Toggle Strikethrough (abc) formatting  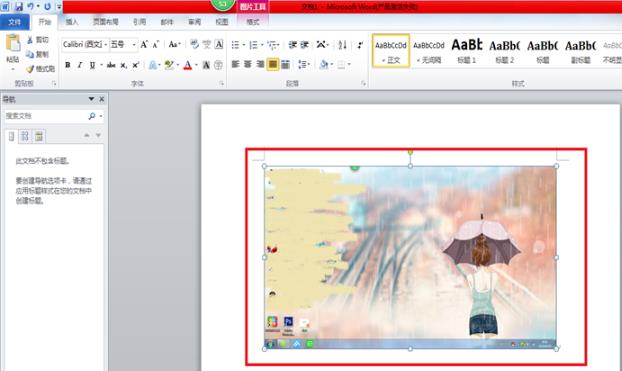111,65
